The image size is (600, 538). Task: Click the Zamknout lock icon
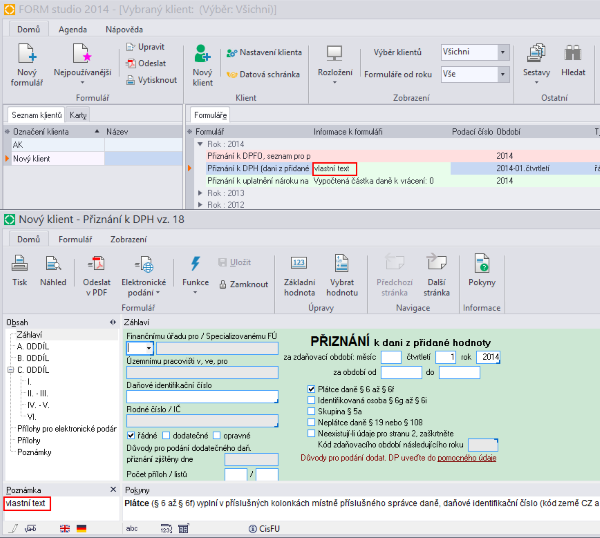click(223, 284)
